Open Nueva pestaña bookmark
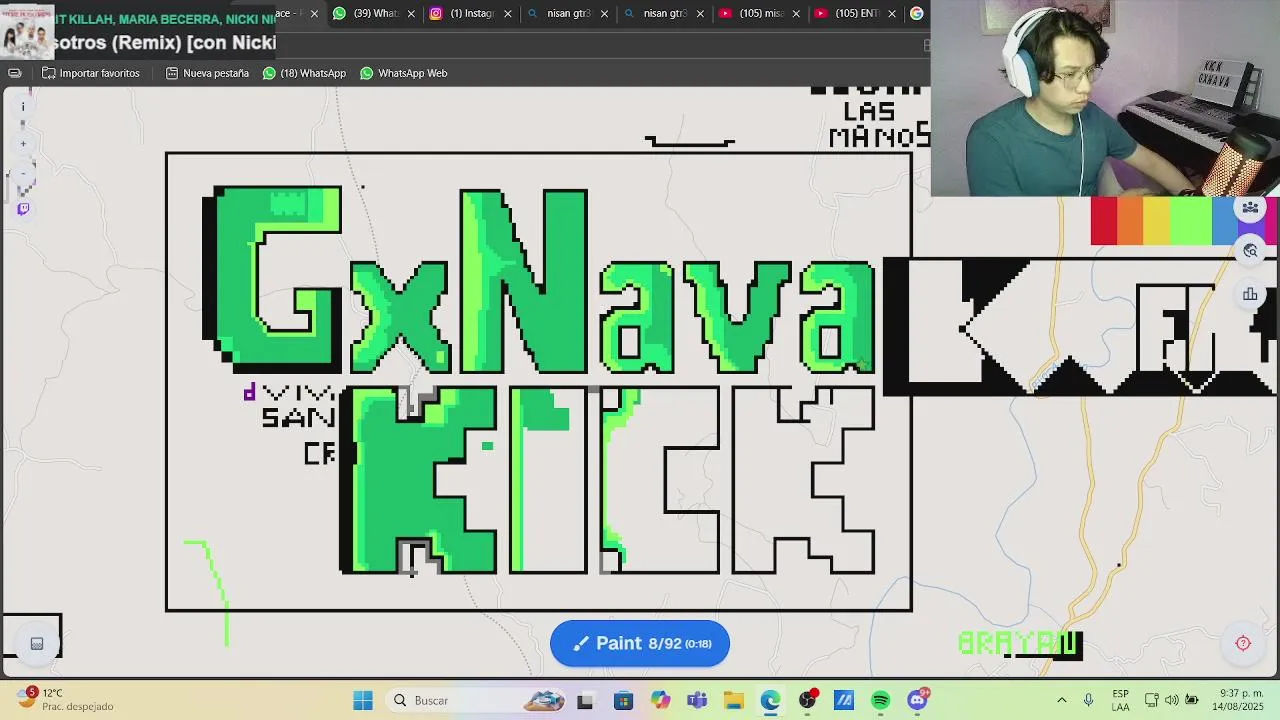The image size is (1280, 720). pyautogui.click(x=207, y=73)
